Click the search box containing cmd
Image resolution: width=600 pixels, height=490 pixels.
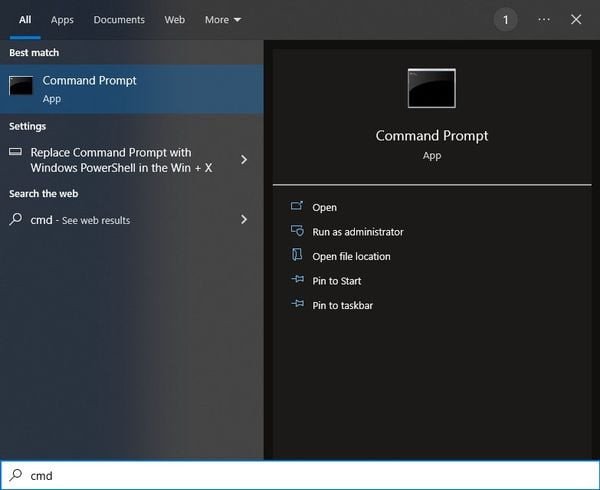point(300,475)
